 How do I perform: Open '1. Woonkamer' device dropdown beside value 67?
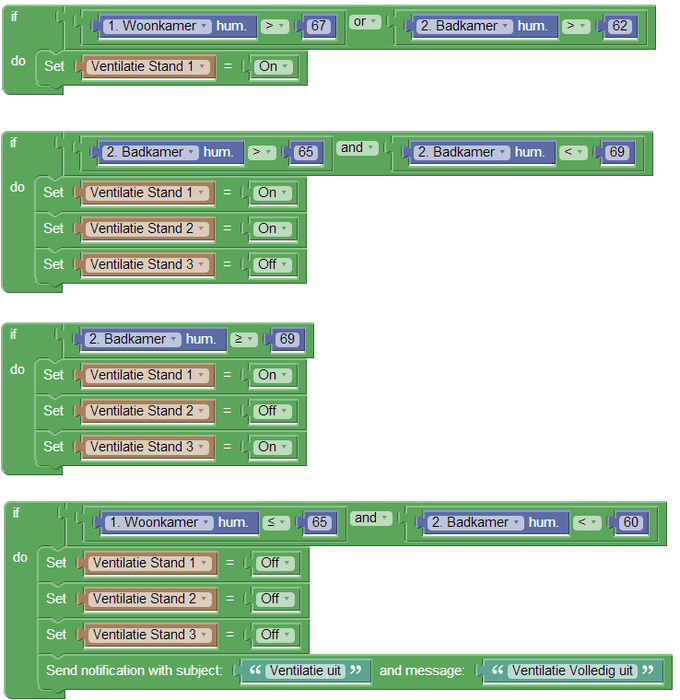[x=158, y=26]
